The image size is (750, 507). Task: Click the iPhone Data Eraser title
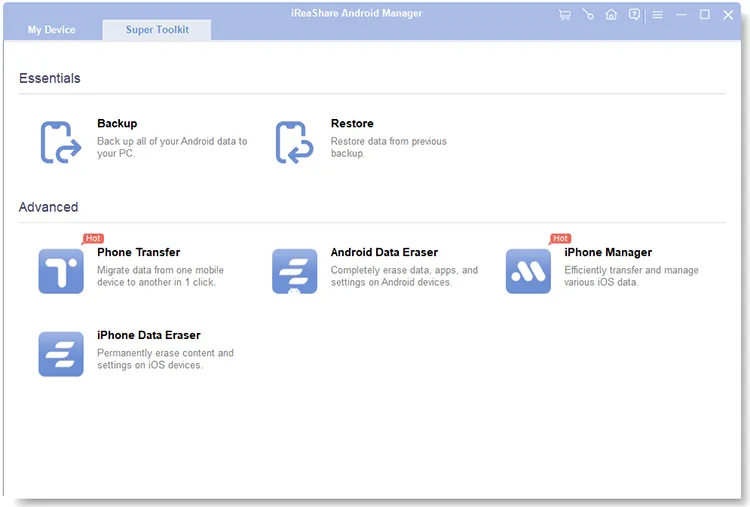coord(149,335)
